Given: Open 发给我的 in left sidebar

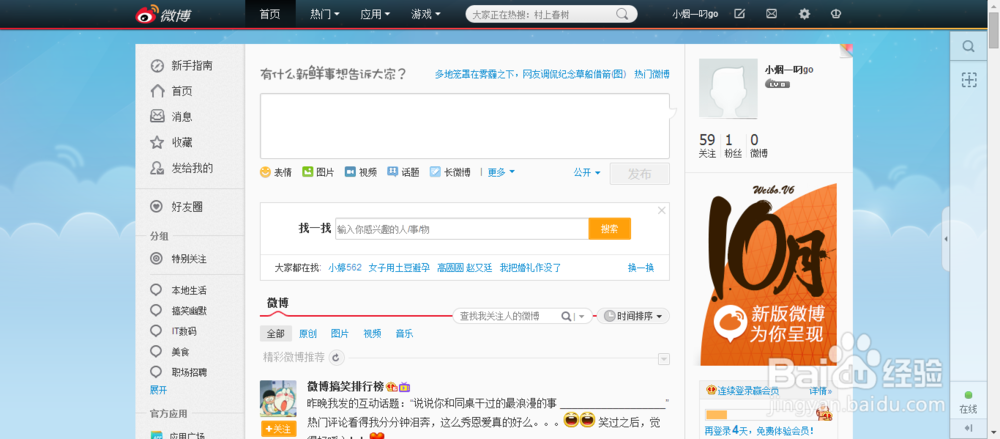Looking at the screenshot, I should (181, 168).
